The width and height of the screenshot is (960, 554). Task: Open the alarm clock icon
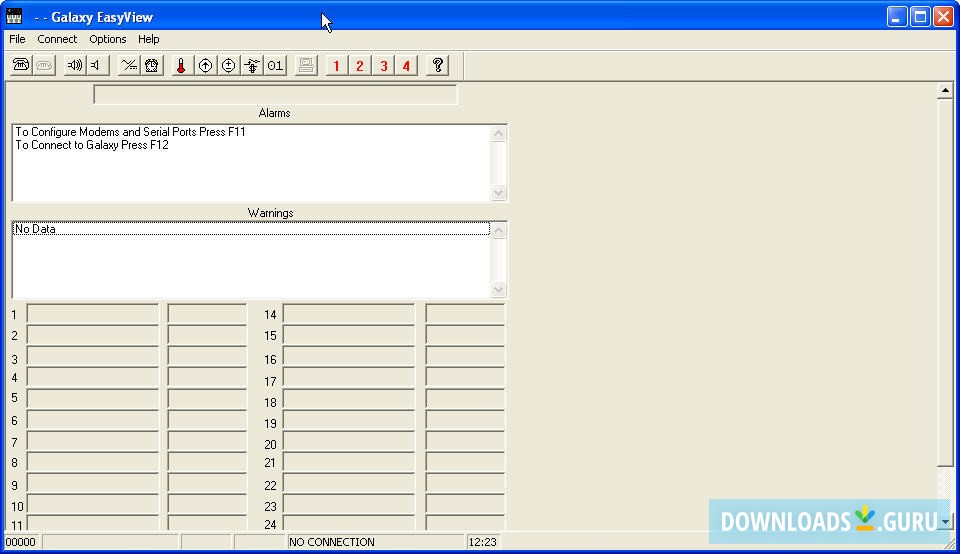tap(152, 65)
